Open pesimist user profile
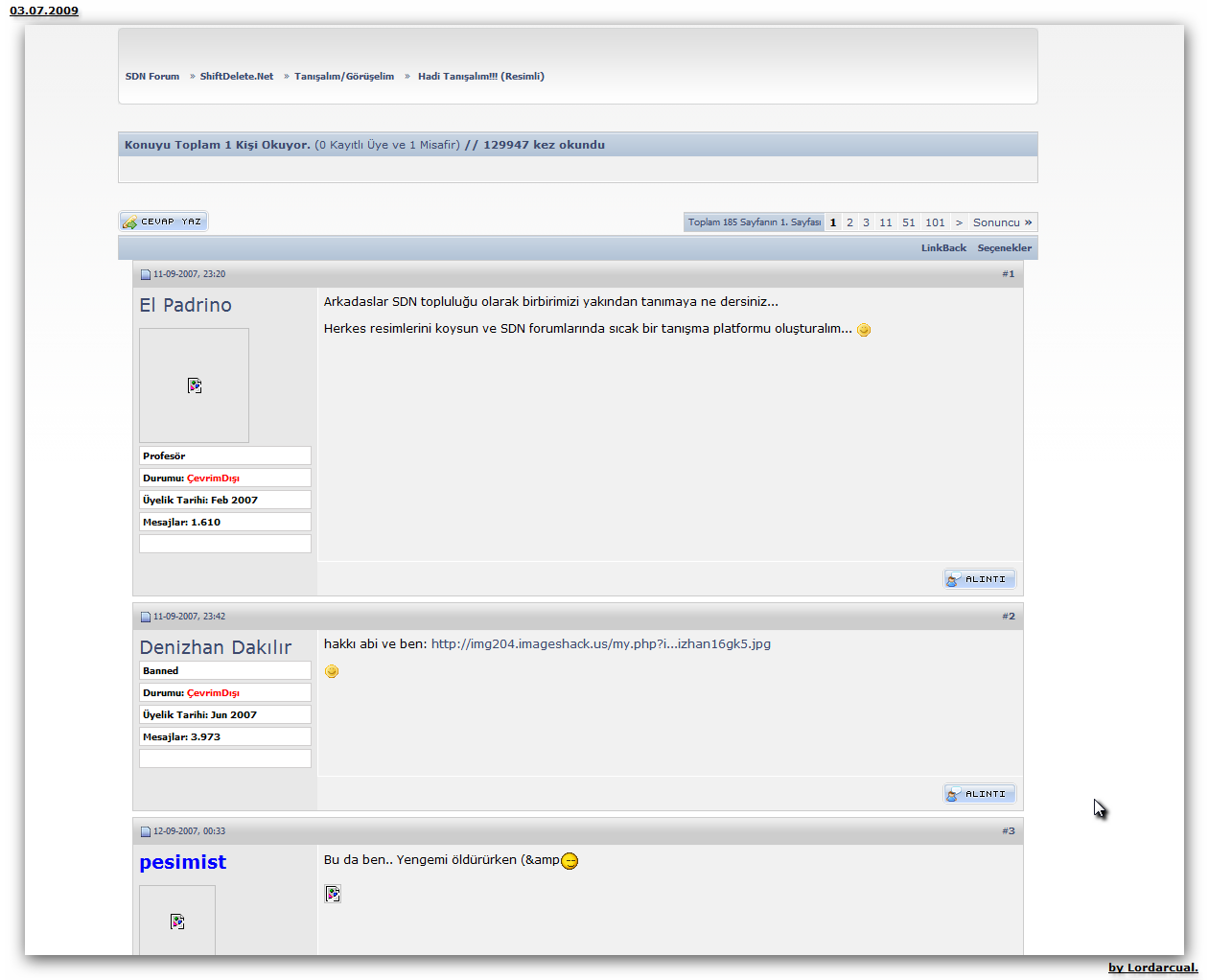1209x980 pixels. (183, 862)
